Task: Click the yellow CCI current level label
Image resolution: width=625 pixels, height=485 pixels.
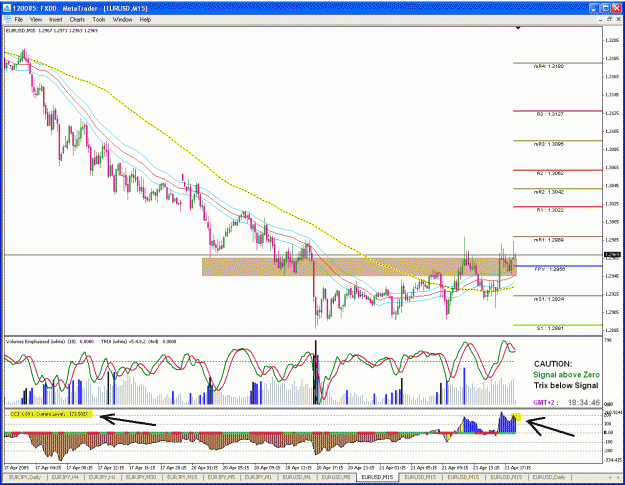Action: pos(51,414)
